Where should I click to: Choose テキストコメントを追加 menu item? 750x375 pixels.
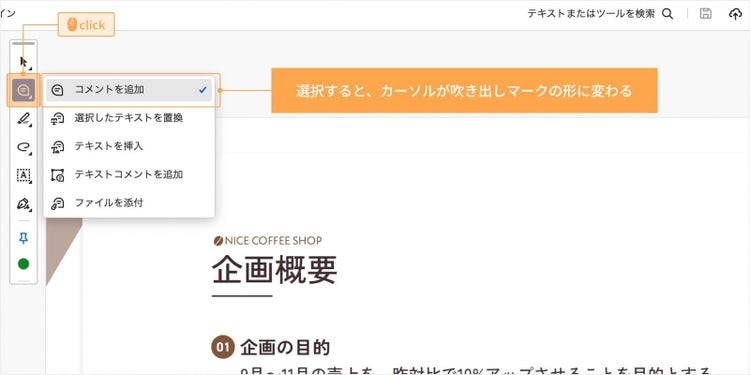pyautogui.click(x=129, y=175)
